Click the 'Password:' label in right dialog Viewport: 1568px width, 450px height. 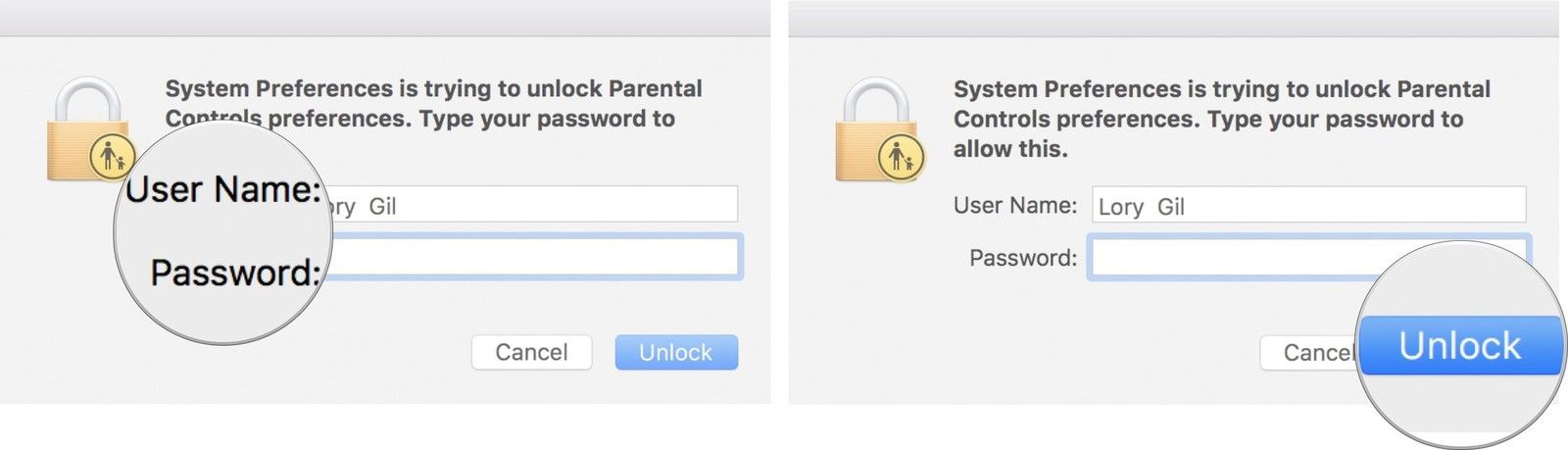(x=1022, y=258)
